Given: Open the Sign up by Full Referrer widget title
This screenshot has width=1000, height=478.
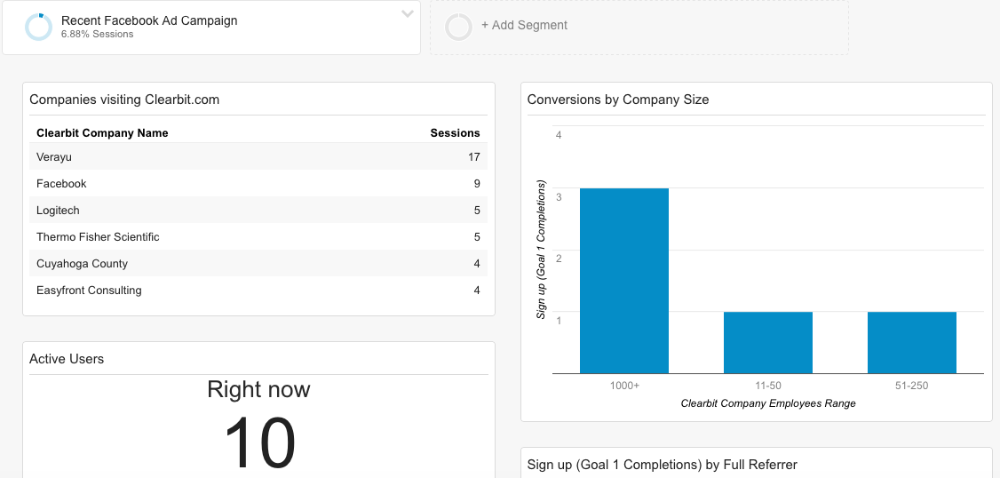Looking at the screenshot, I should (662, 465).
